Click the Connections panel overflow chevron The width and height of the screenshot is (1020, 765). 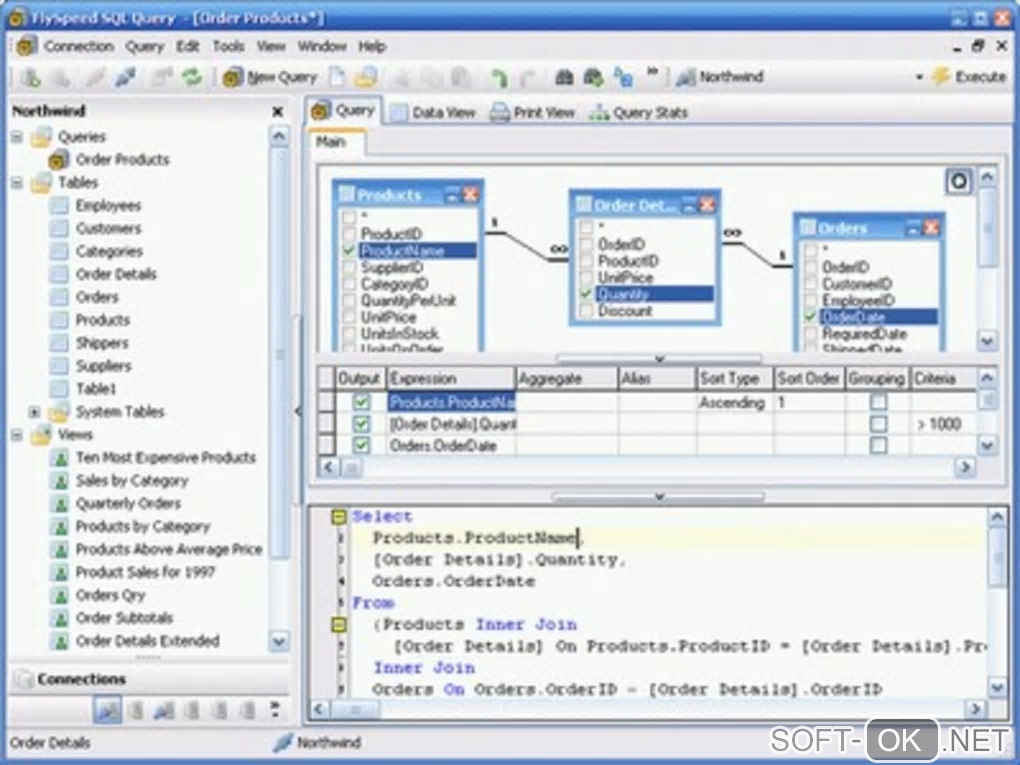pos(275,708)
